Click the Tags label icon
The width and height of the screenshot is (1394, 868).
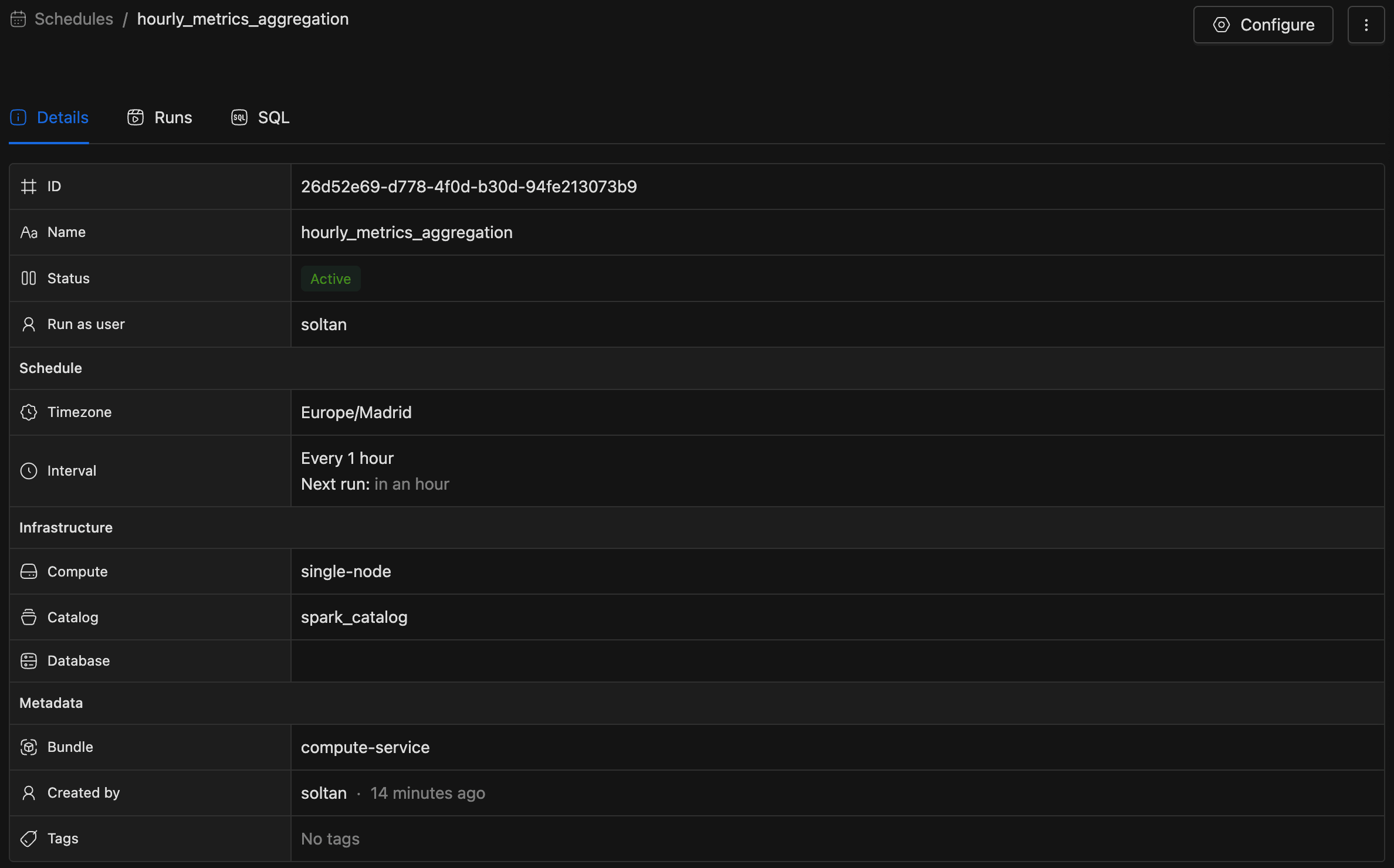click(x=29, y=839)
